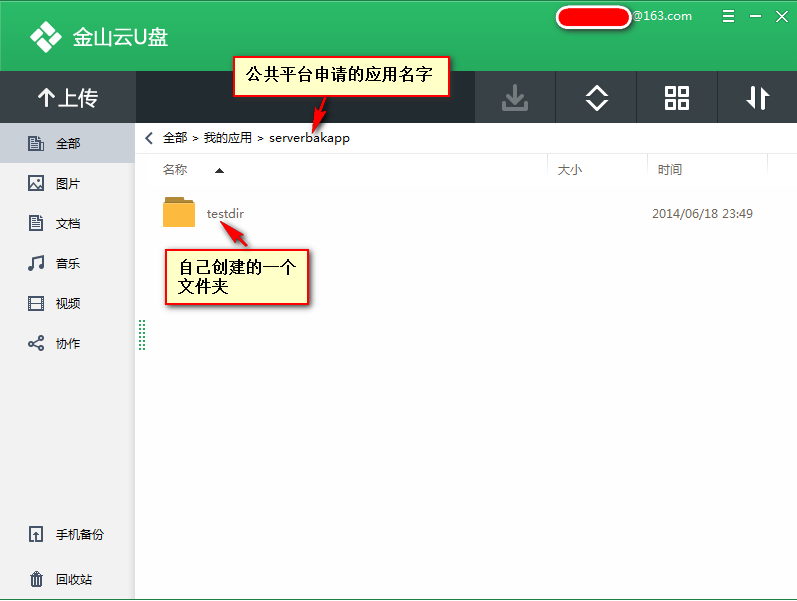Click the 回收站 trash can icon

[x=36, y=579]
